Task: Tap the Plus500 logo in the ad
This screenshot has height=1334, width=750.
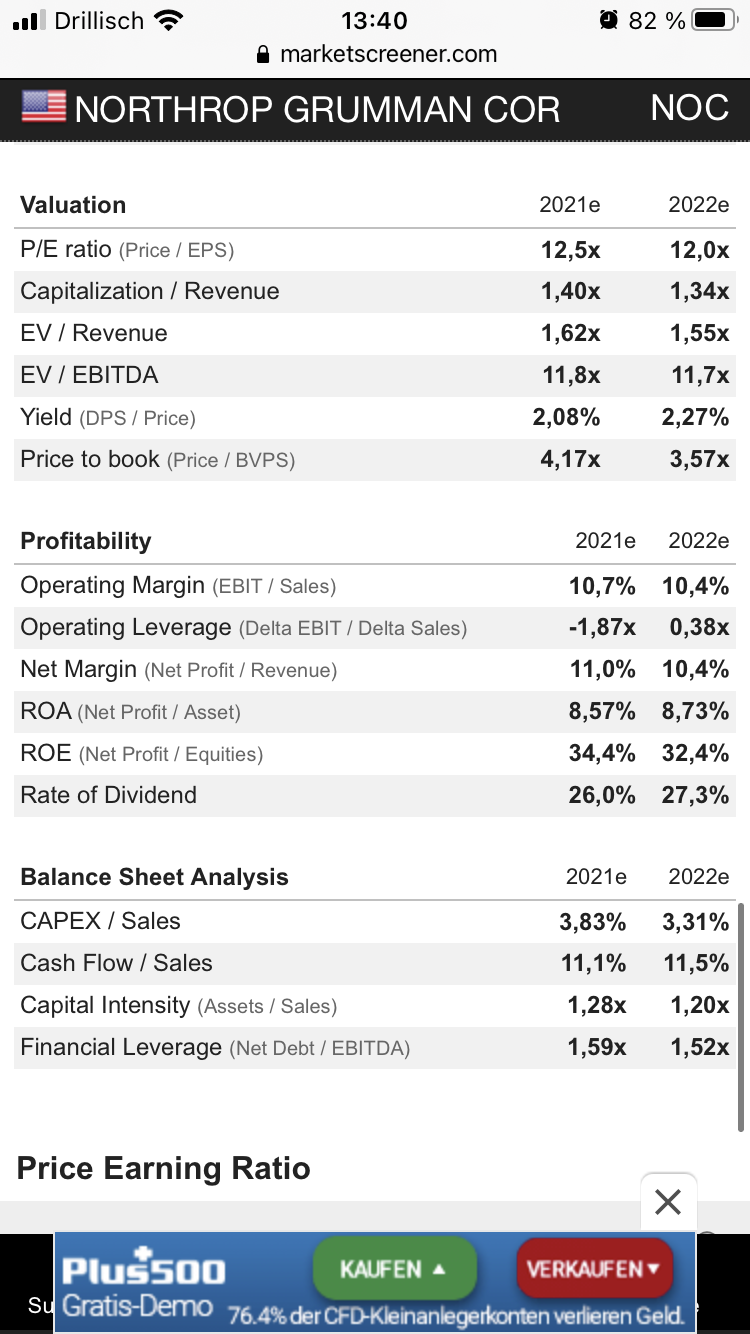Action: tap(143, 1269)
